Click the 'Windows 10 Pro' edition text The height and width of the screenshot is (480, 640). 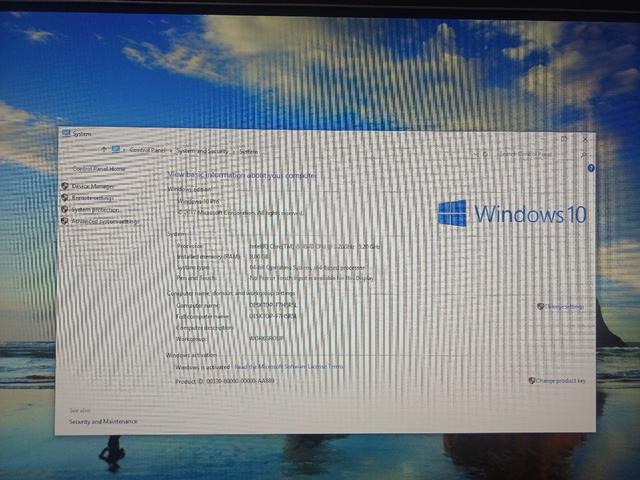pos(199,201)
